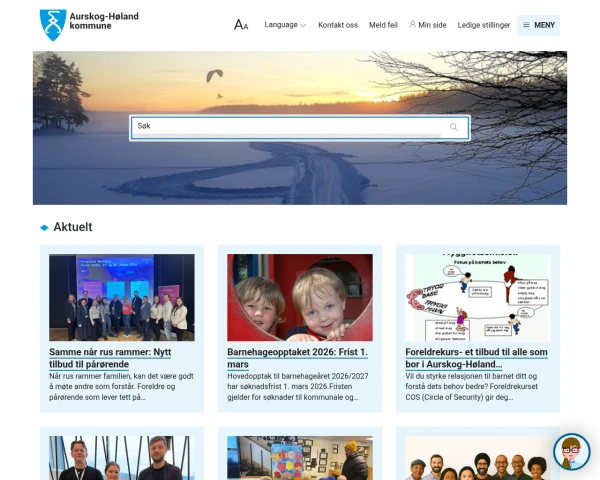Click the magnifying glass search icon
The height and width of the screenshot is (480, 600).
coord(454,127)
